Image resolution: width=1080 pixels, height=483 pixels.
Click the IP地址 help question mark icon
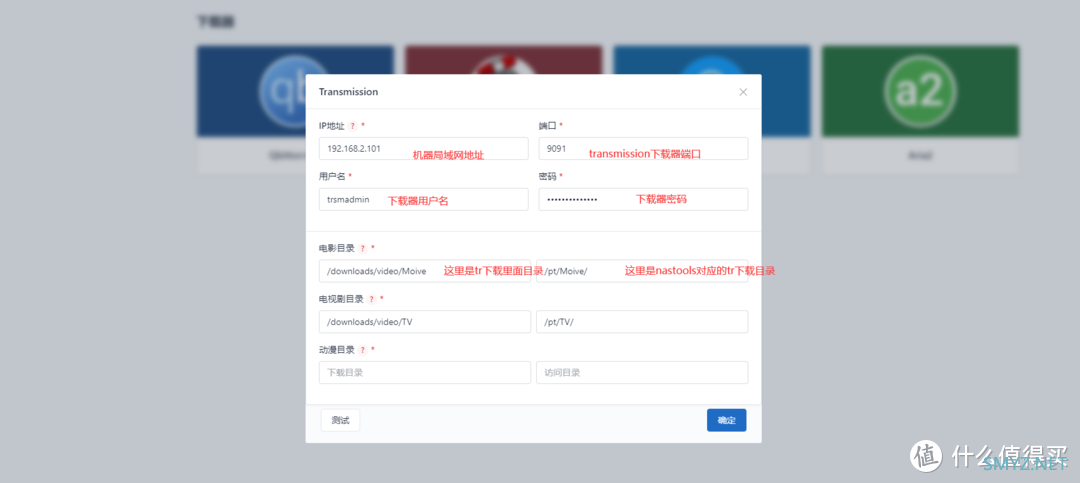(353, 126)
